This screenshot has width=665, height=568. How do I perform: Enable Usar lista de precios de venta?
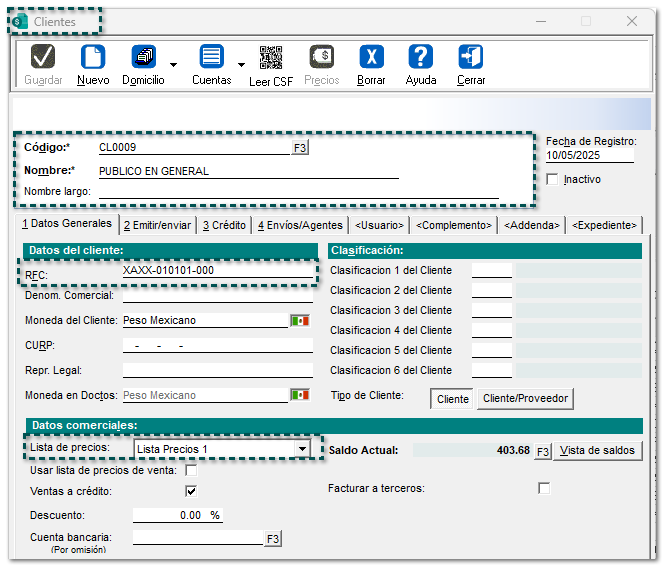click(x=191, y=470)
